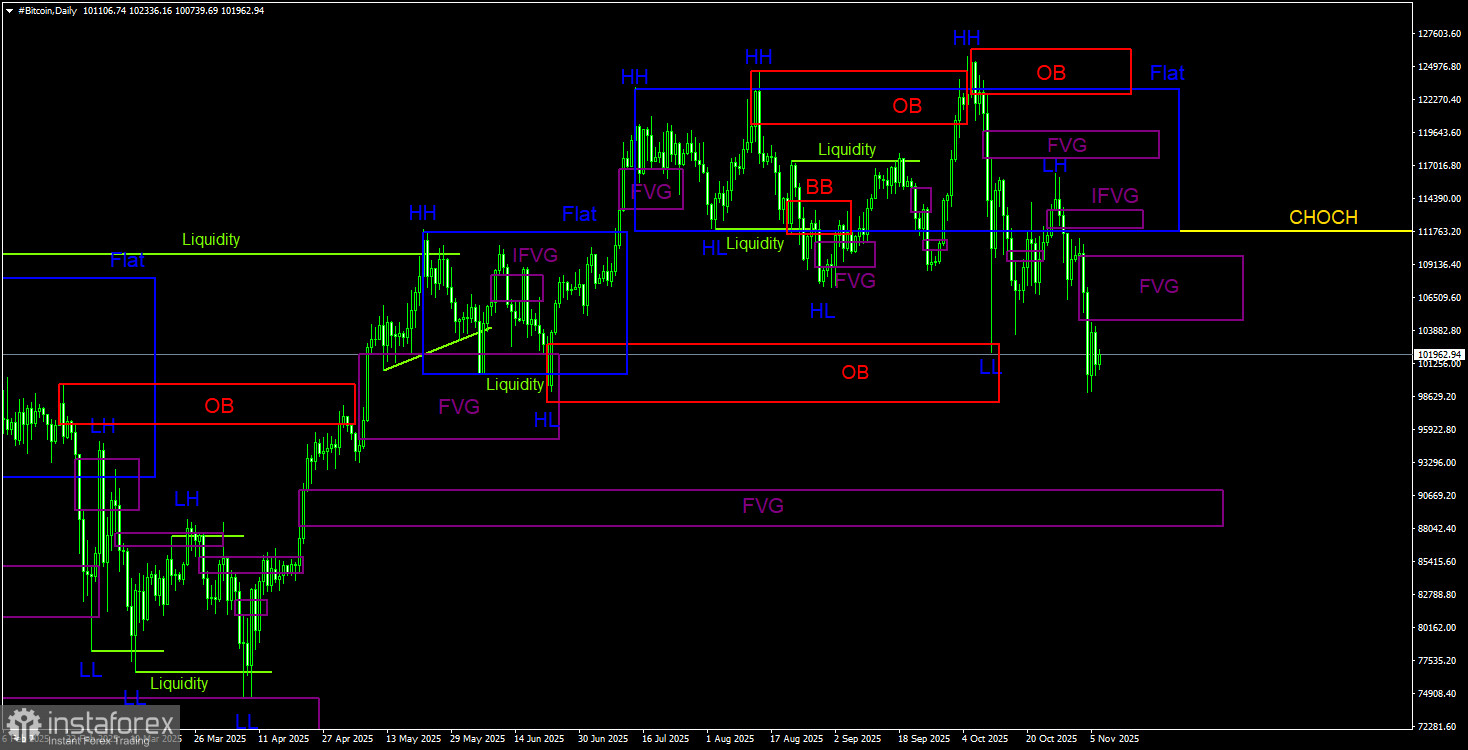Screen dimensions: 1468x750
Task: Click the price axis value 106509.60
Action: point(1440,298)
